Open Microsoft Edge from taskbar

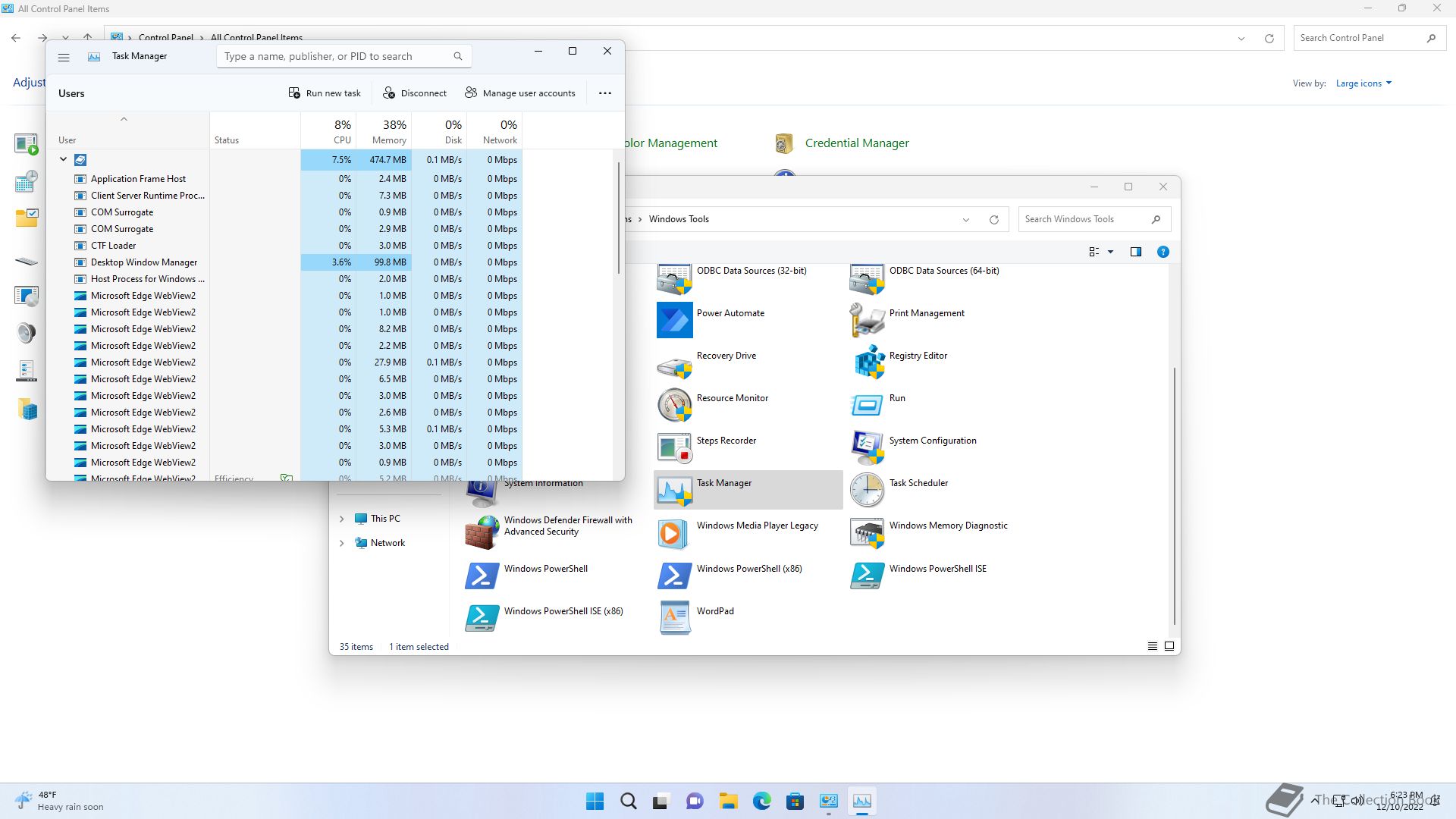[x=762, y=801]
